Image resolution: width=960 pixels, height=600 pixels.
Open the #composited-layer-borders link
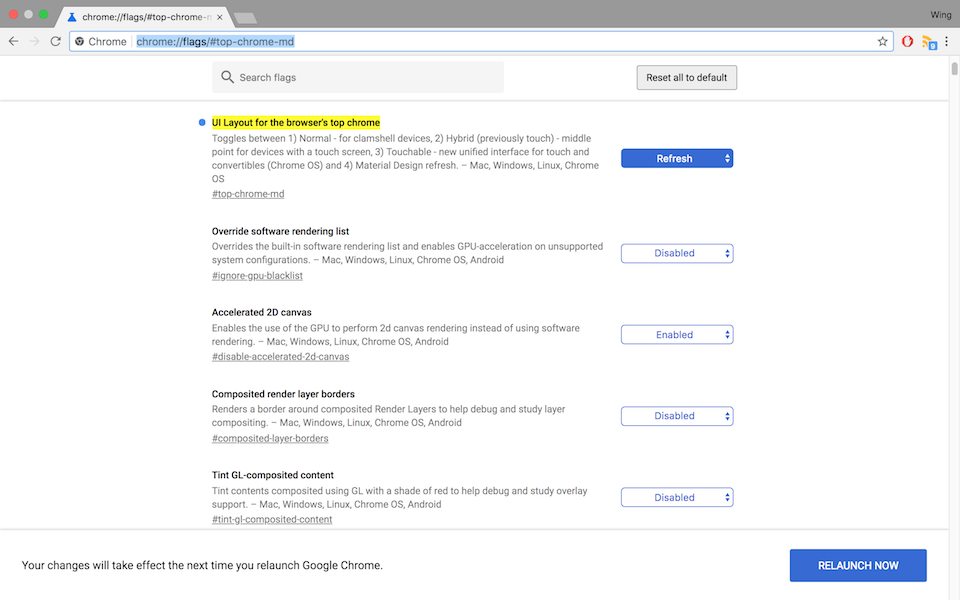(x=270, y=438)
